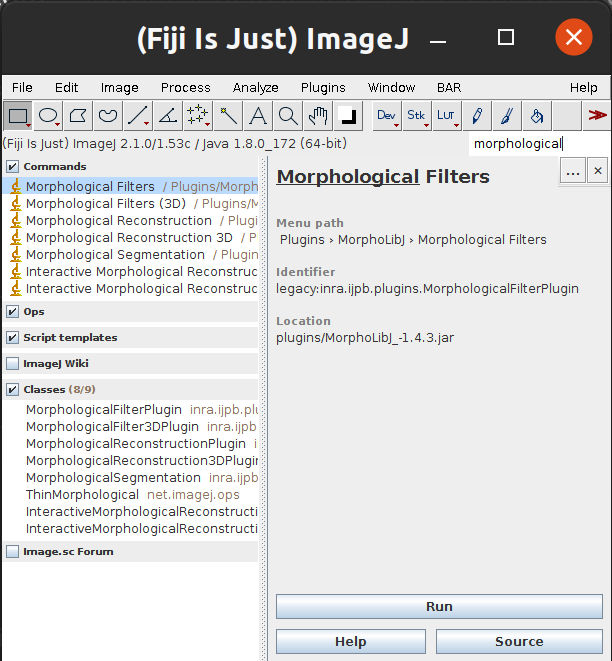
Task: Select the Morphological Segmentation result
Action: pos(131,255)
